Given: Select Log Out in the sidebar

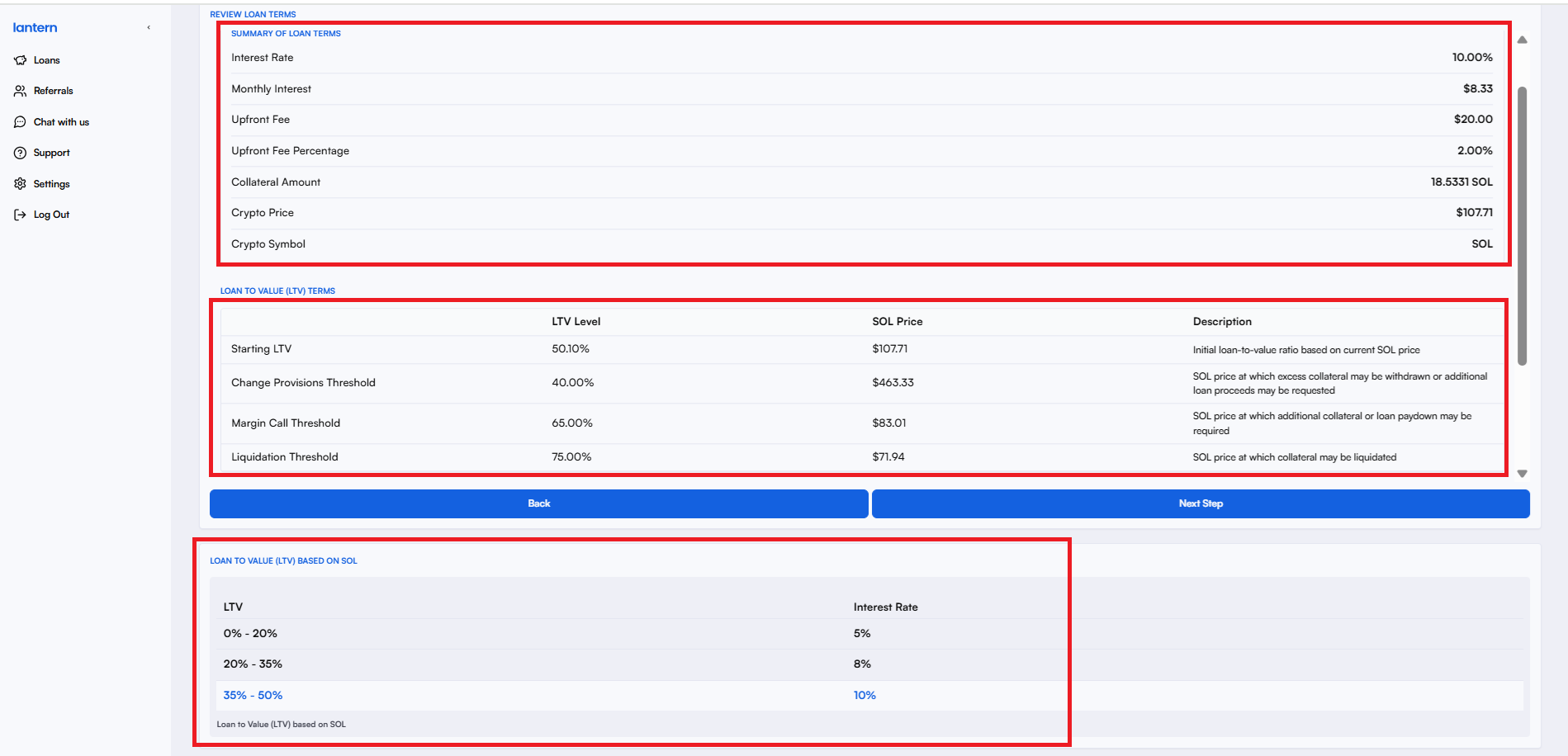Looking at the screenshot, I should click(x=51, y=215).
